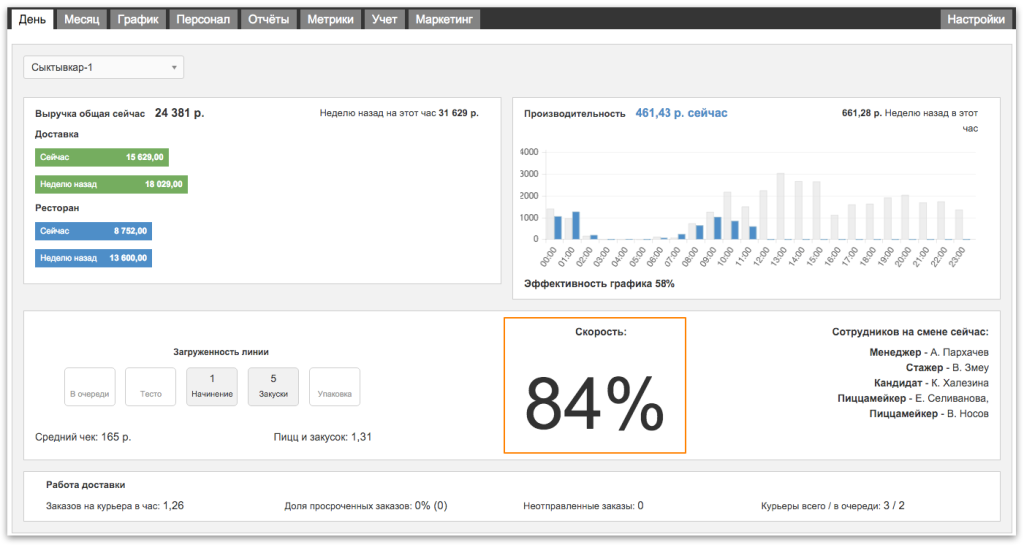Click the gray chart bar at 23:00

tap(959, 225)
